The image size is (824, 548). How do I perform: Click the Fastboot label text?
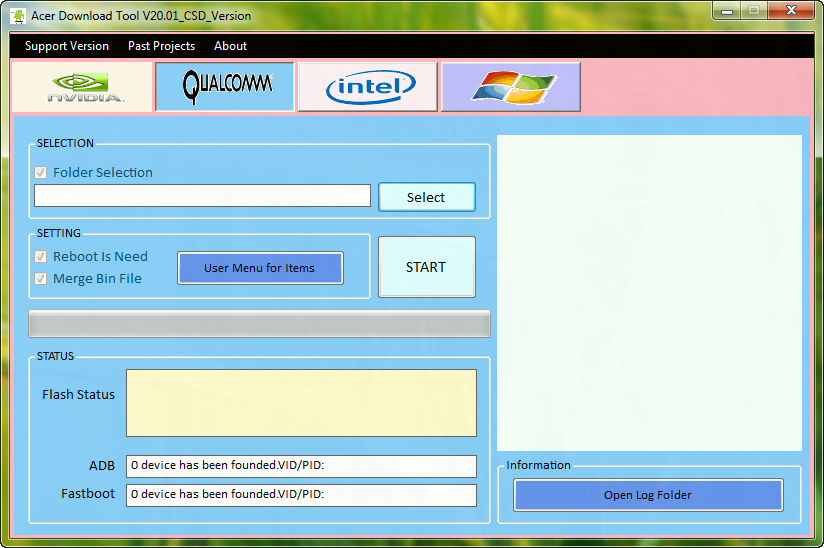point(88,494)
